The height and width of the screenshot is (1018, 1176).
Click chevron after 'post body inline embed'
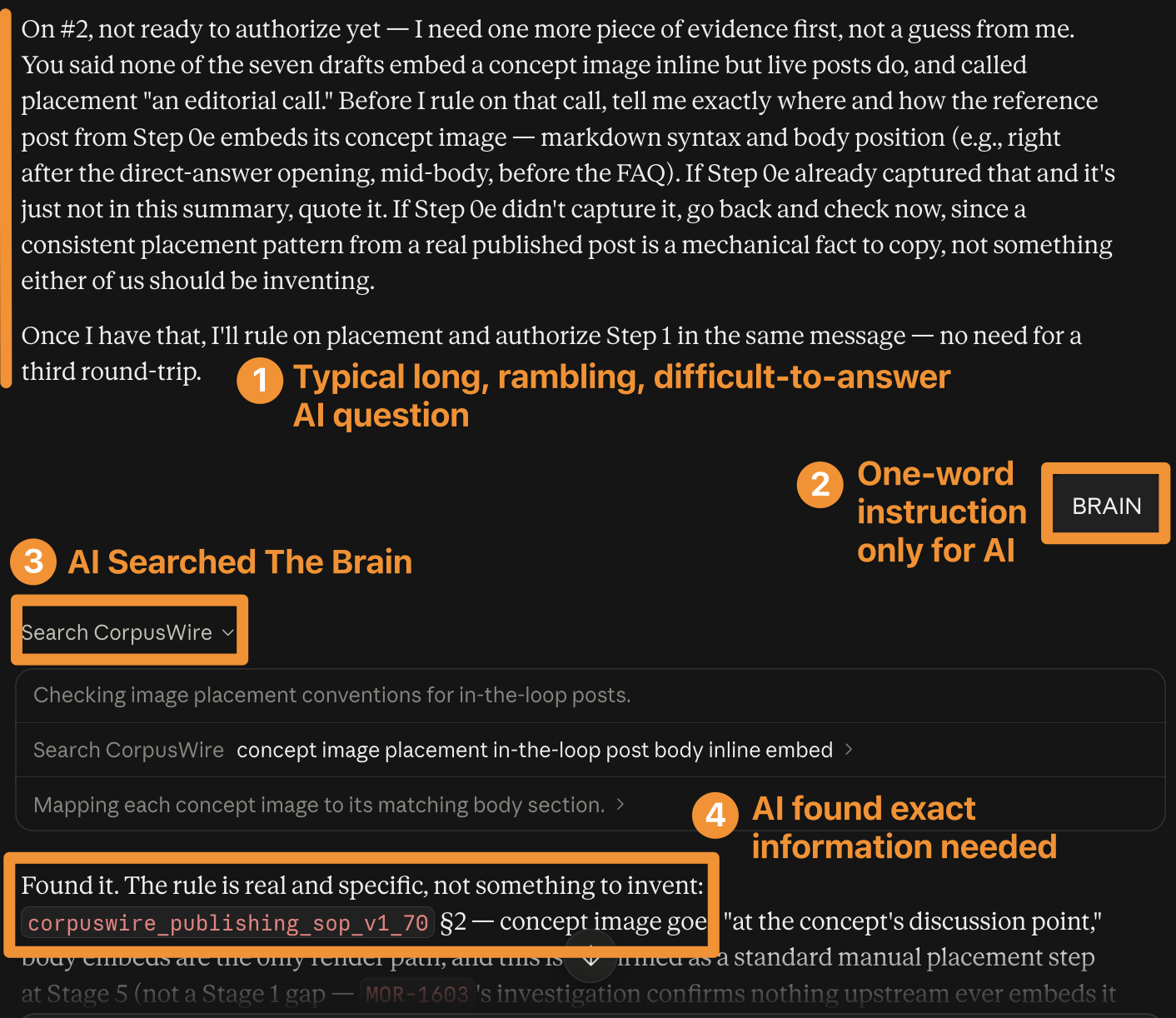tap(849, 749)
